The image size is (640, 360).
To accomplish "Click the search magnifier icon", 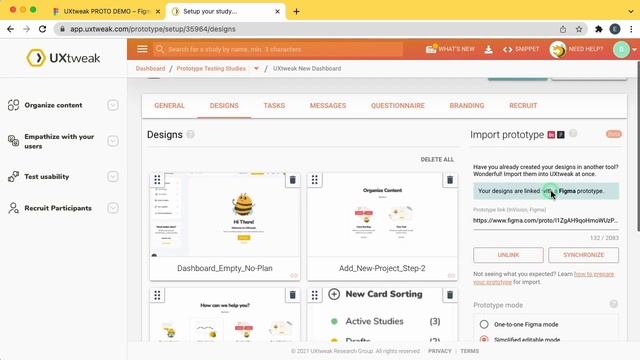I will 160,49.
